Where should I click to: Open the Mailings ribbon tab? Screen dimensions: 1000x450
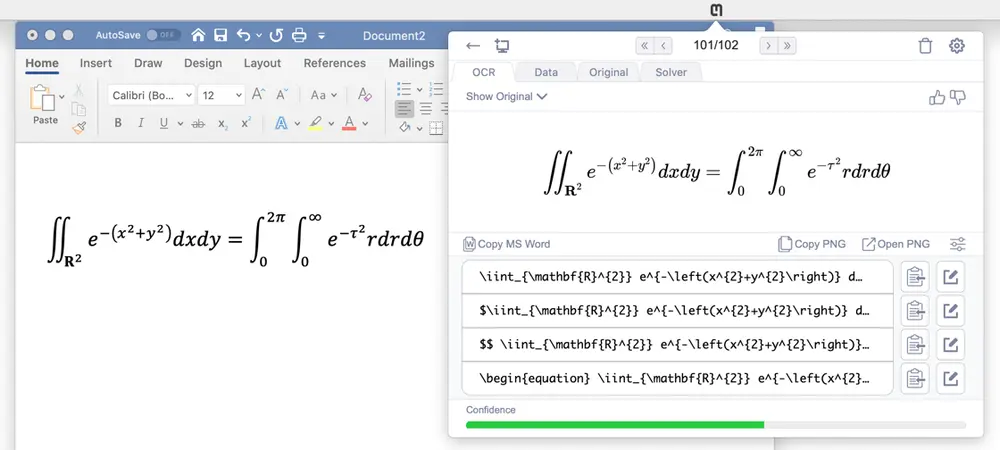click(411, 63)
